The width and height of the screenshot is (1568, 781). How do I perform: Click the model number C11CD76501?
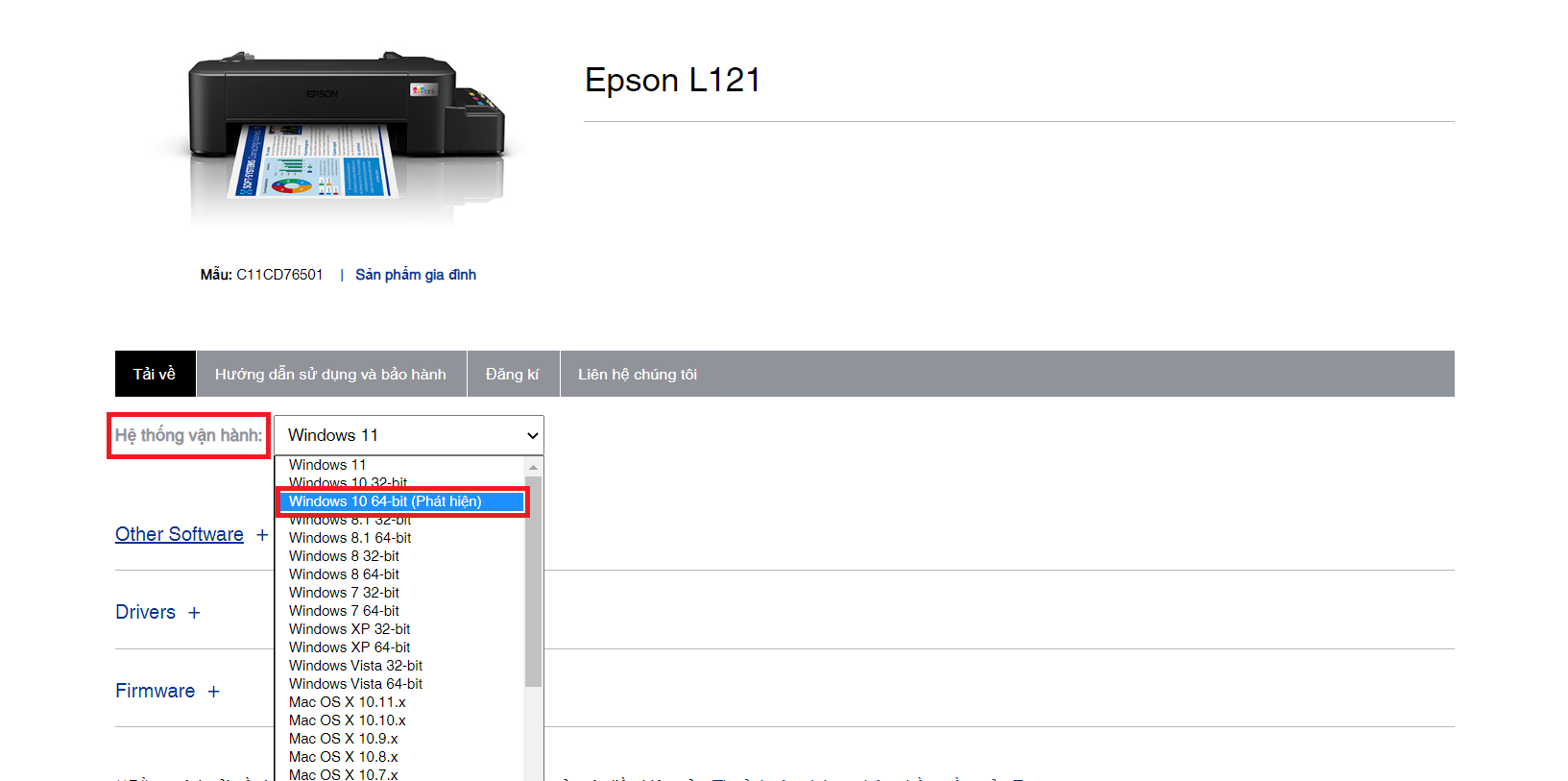pos(279,275)
